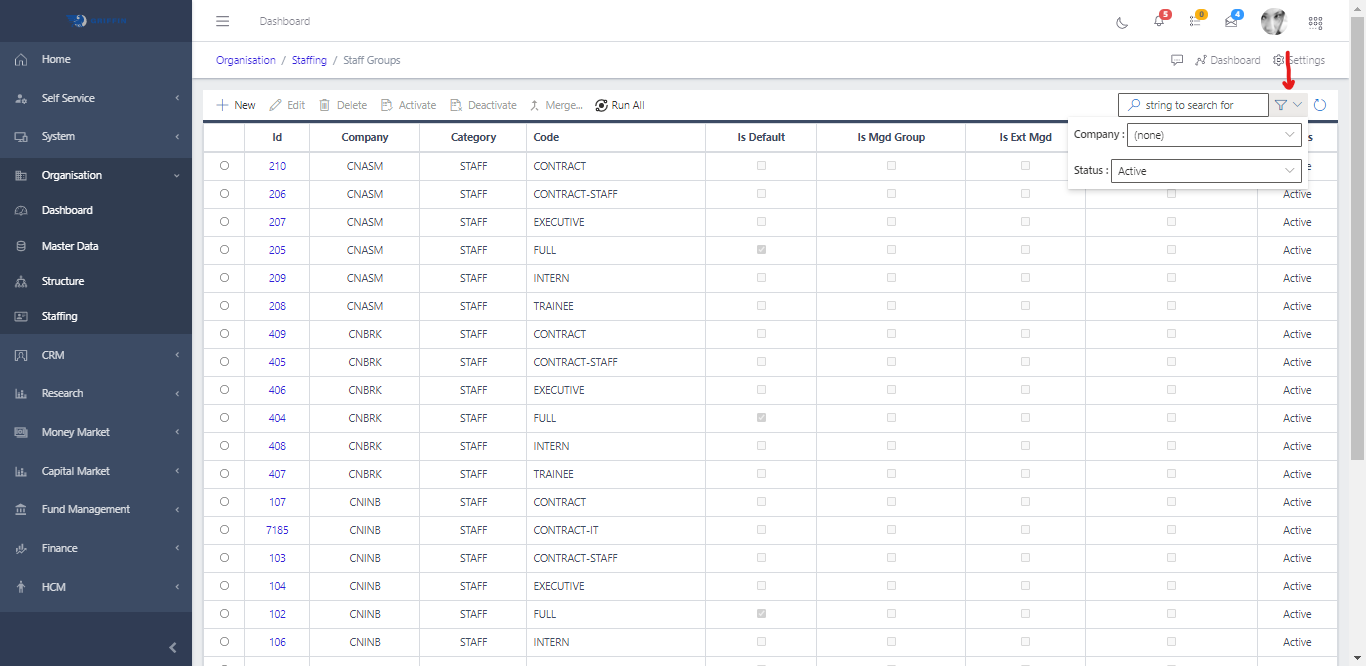Click the New button in toolbar

tap(236, 105)
